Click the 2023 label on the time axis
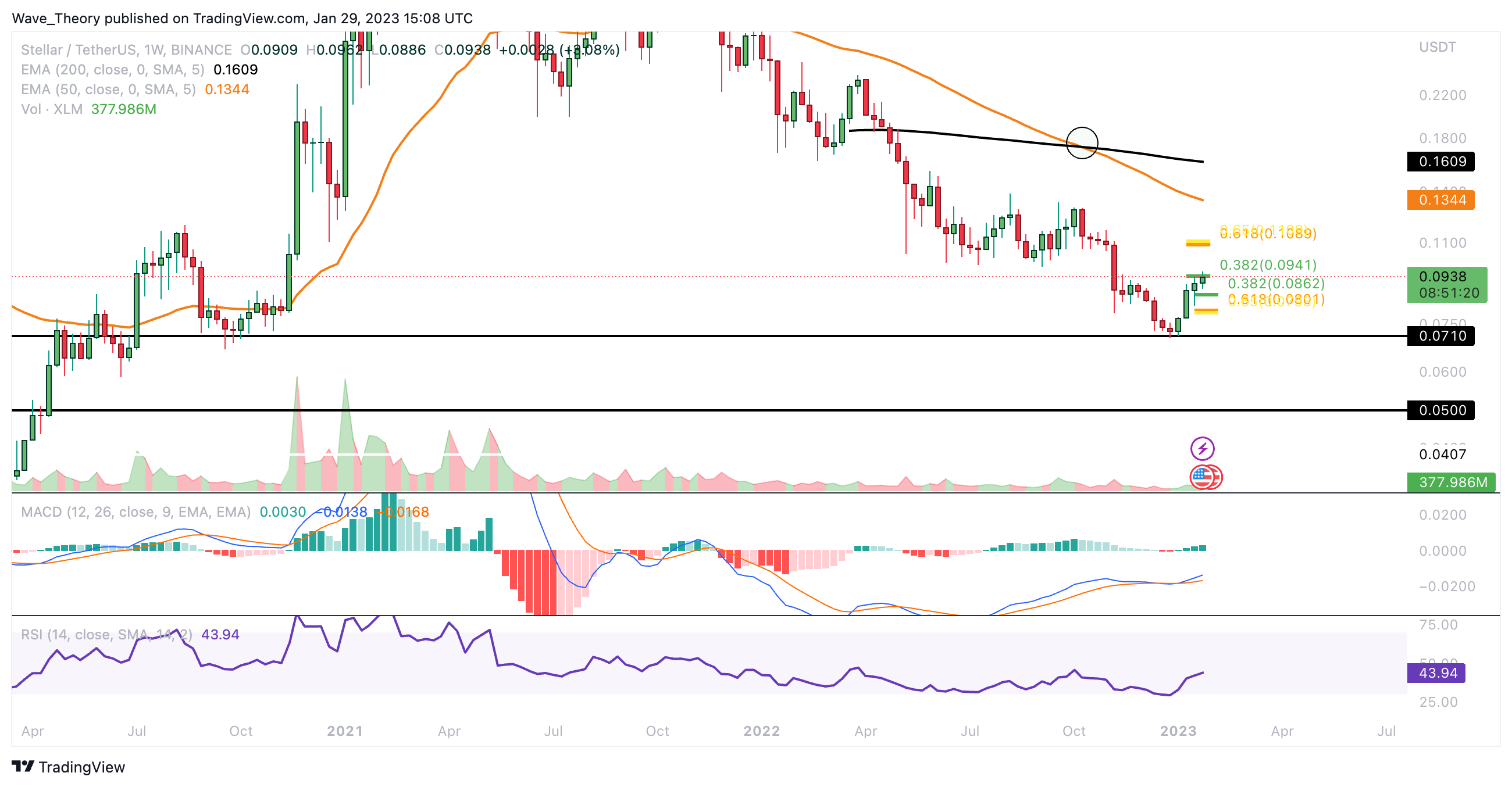 tap(1178, 731)
